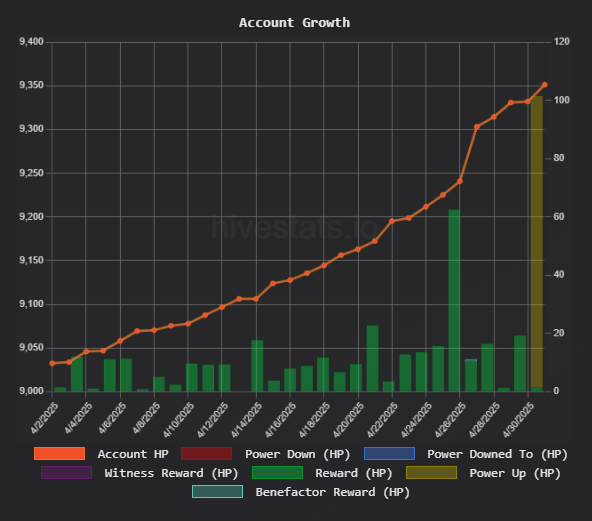Hide the Reward (HP) series label
Image resolution: width=592 pixels, height=521 pixels.
coord(354,473)
